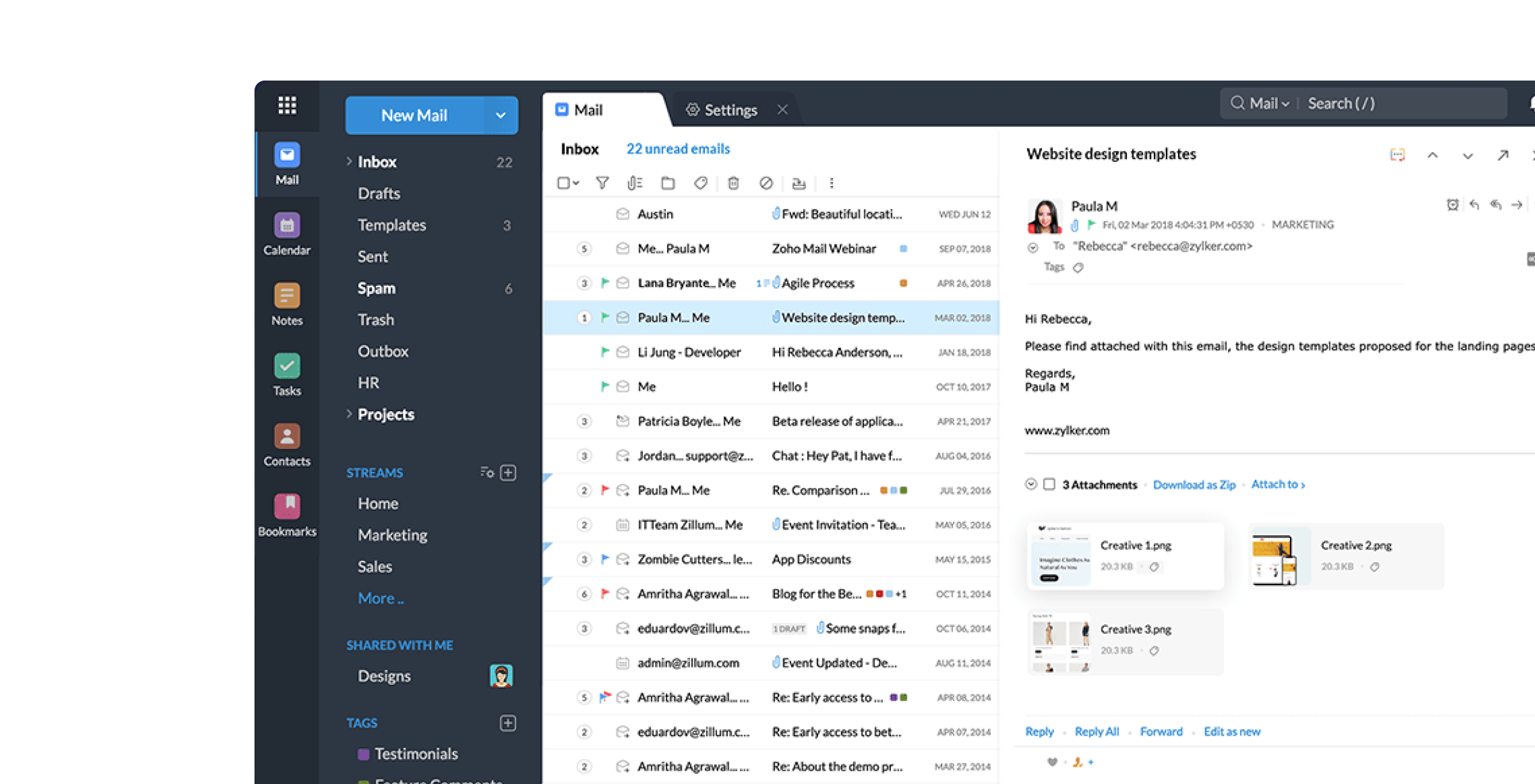The height and width of the screenshot is (784, 1535).
Task: Click the filter funnel icon in toolbar
Action: [x=602, y=184]
